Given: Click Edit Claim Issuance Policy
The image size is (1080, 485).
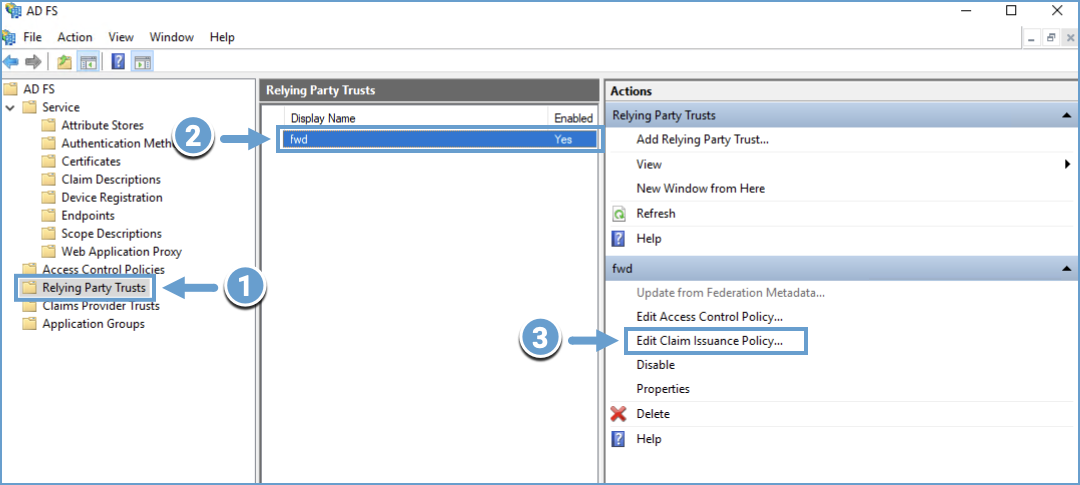Looking at the screenshot, I should coord(709,341).
